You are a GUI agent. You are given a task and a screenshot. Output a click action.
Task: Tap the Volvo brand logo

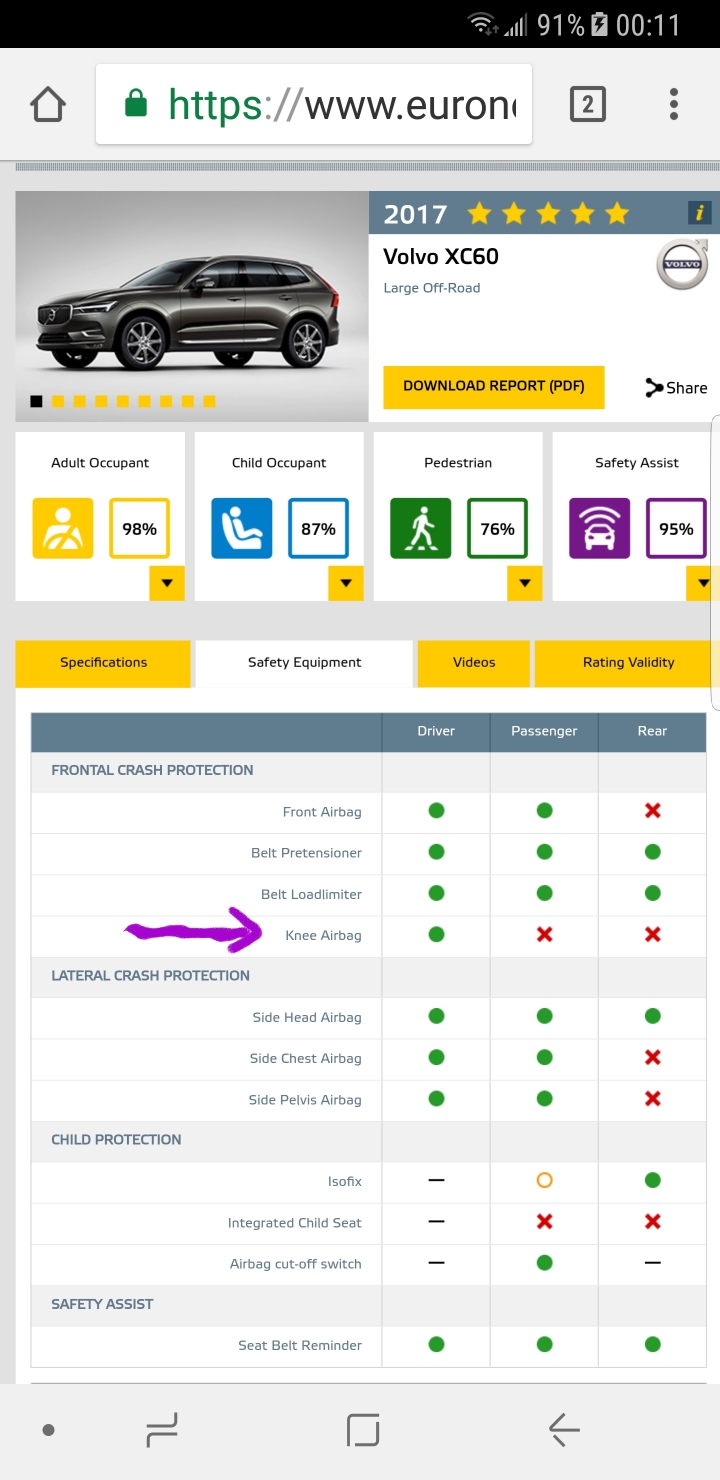point(682,264)
